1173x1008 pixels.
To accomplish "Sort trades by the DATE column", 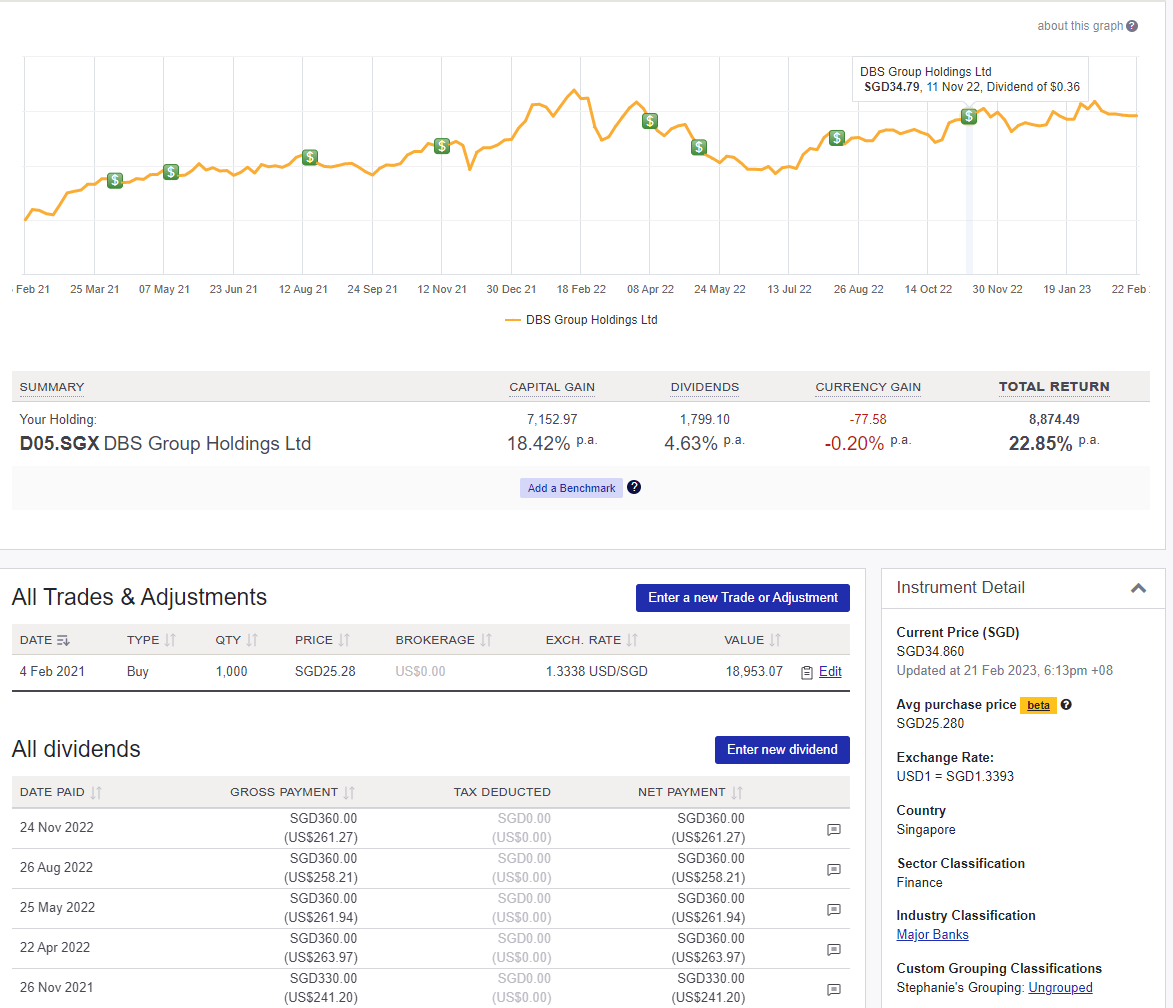I will tap(44, 640).
